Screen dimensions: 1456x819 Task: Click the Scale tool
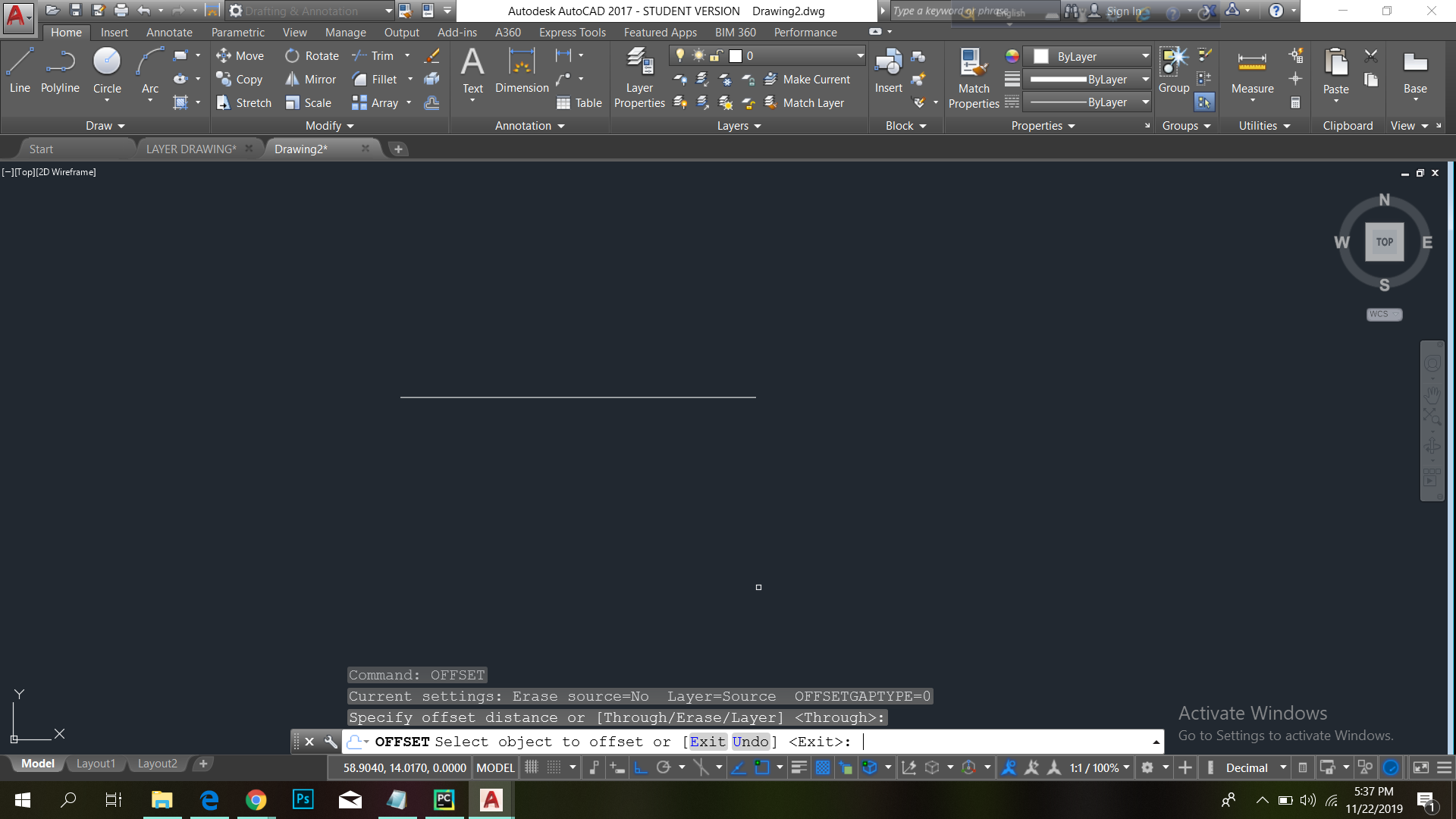[x=308, y=102]
